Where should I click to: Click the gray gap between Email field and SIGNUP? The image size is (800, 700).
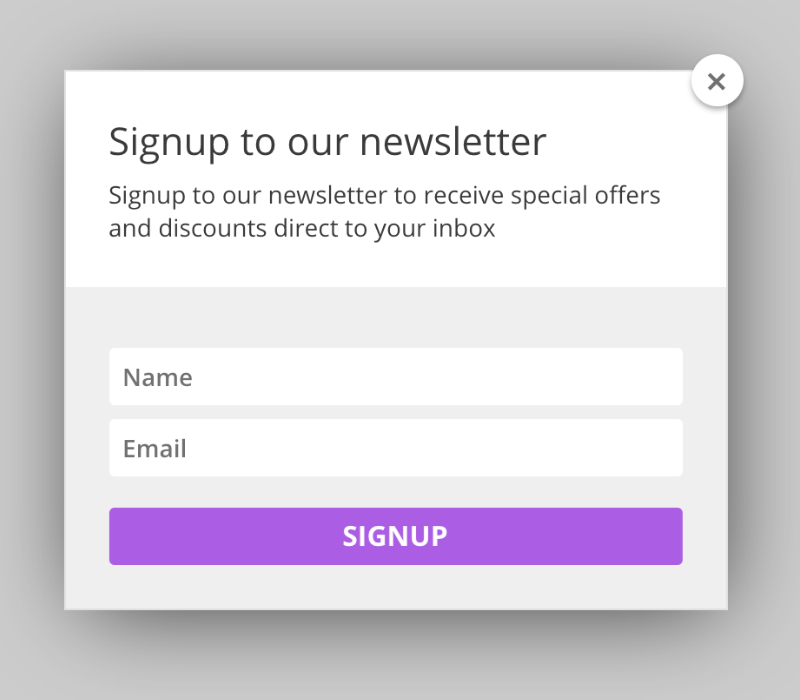395,492
